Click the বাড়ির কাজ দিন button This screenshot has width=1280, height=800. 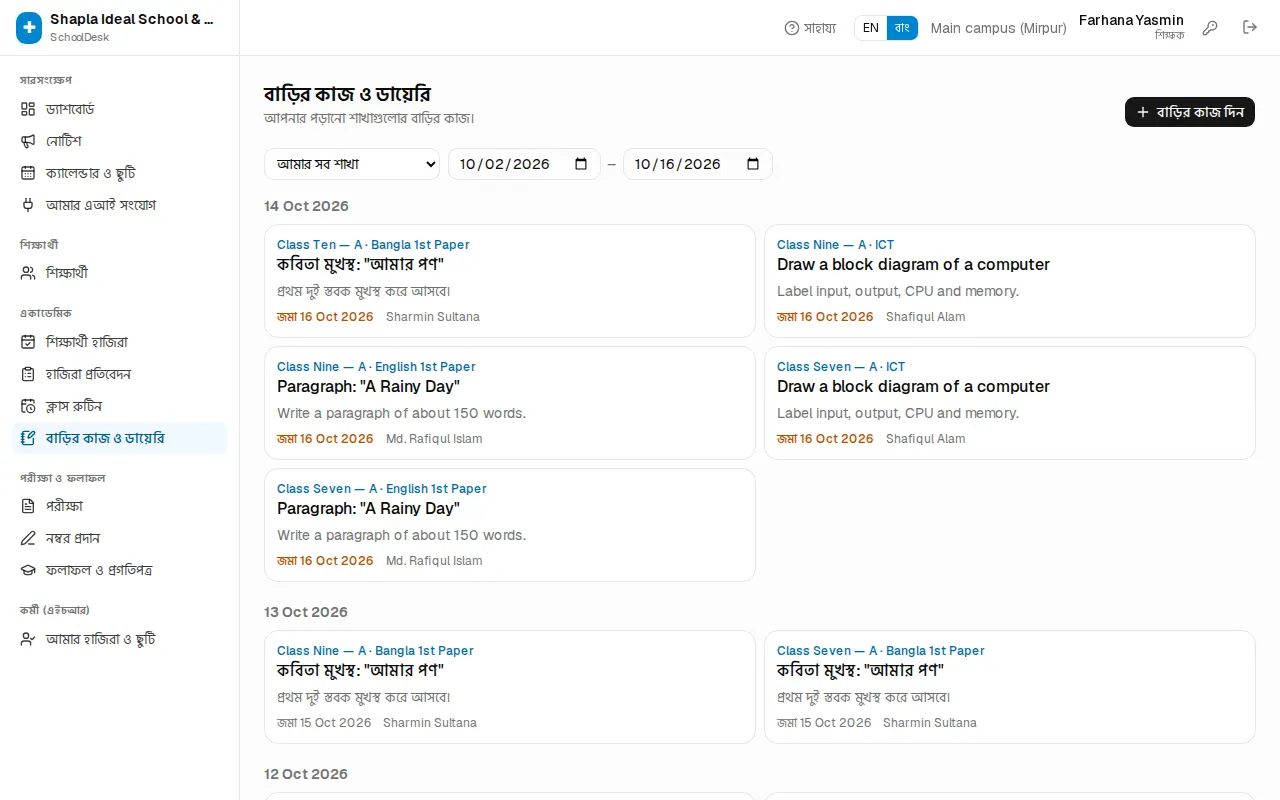click(1190, 112)
